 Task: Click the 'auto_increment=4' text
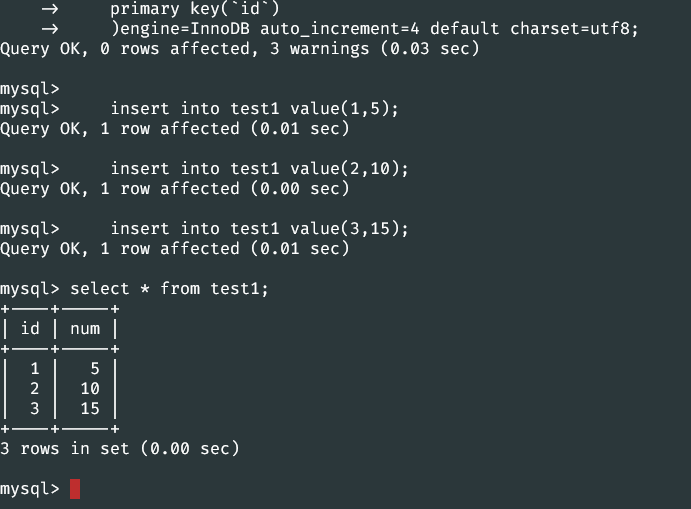(340, 29)
